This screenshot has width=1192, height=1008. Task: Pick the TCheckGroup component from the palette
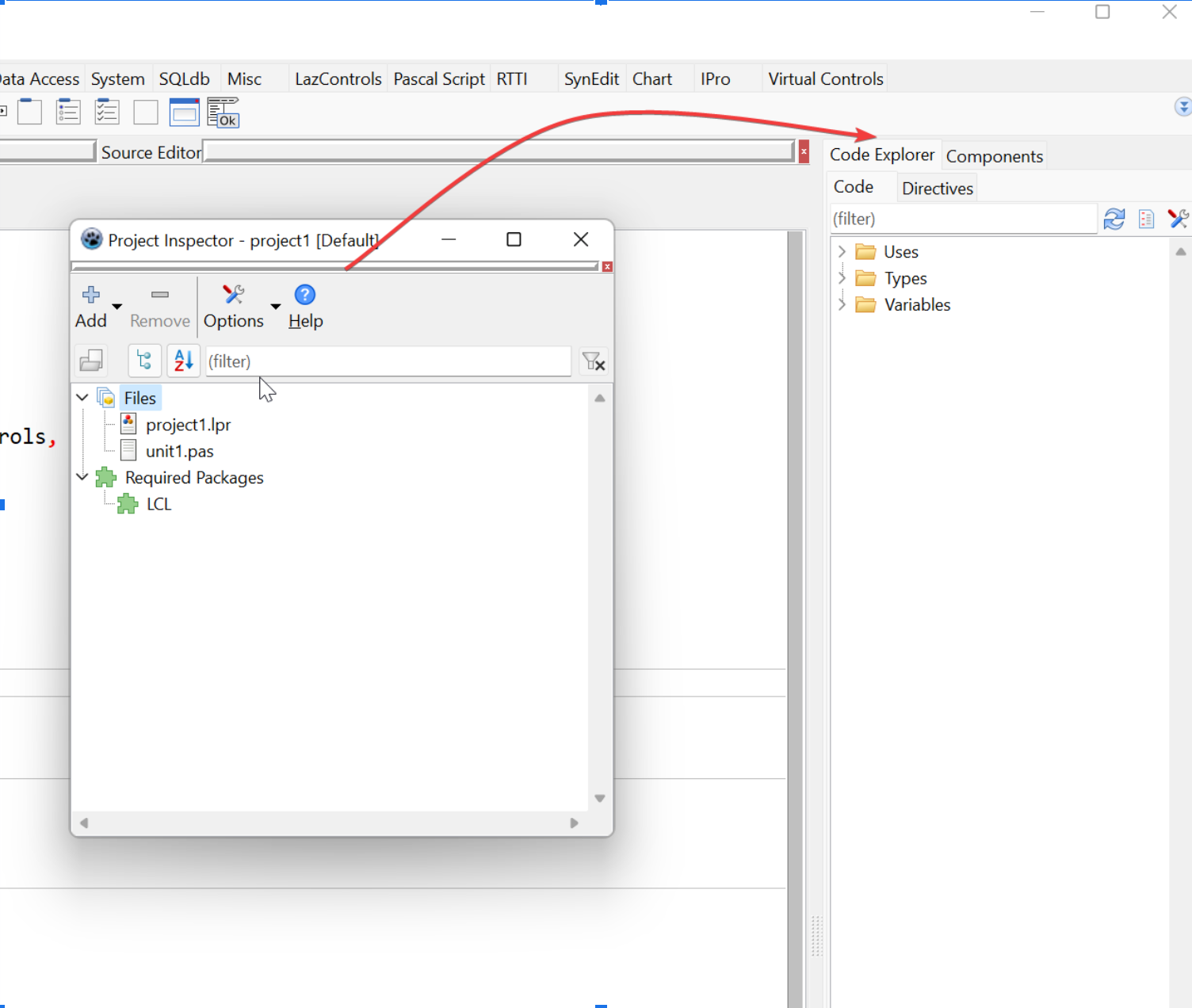(x=107, y=113)
